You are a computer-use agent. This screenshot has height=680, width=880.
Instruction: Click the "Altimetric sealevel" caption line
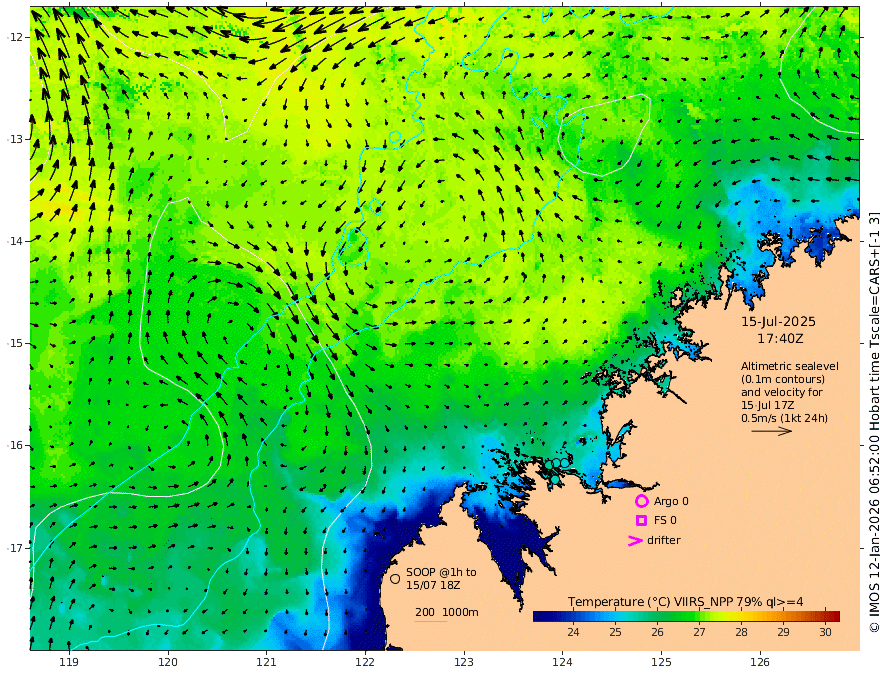[790, 366]
